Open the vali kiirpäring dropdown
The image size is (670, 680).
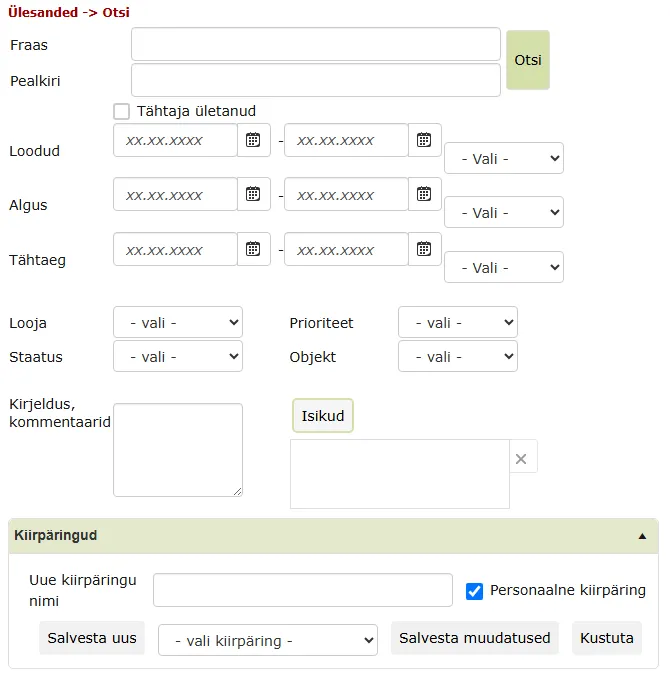coord(268,640)
